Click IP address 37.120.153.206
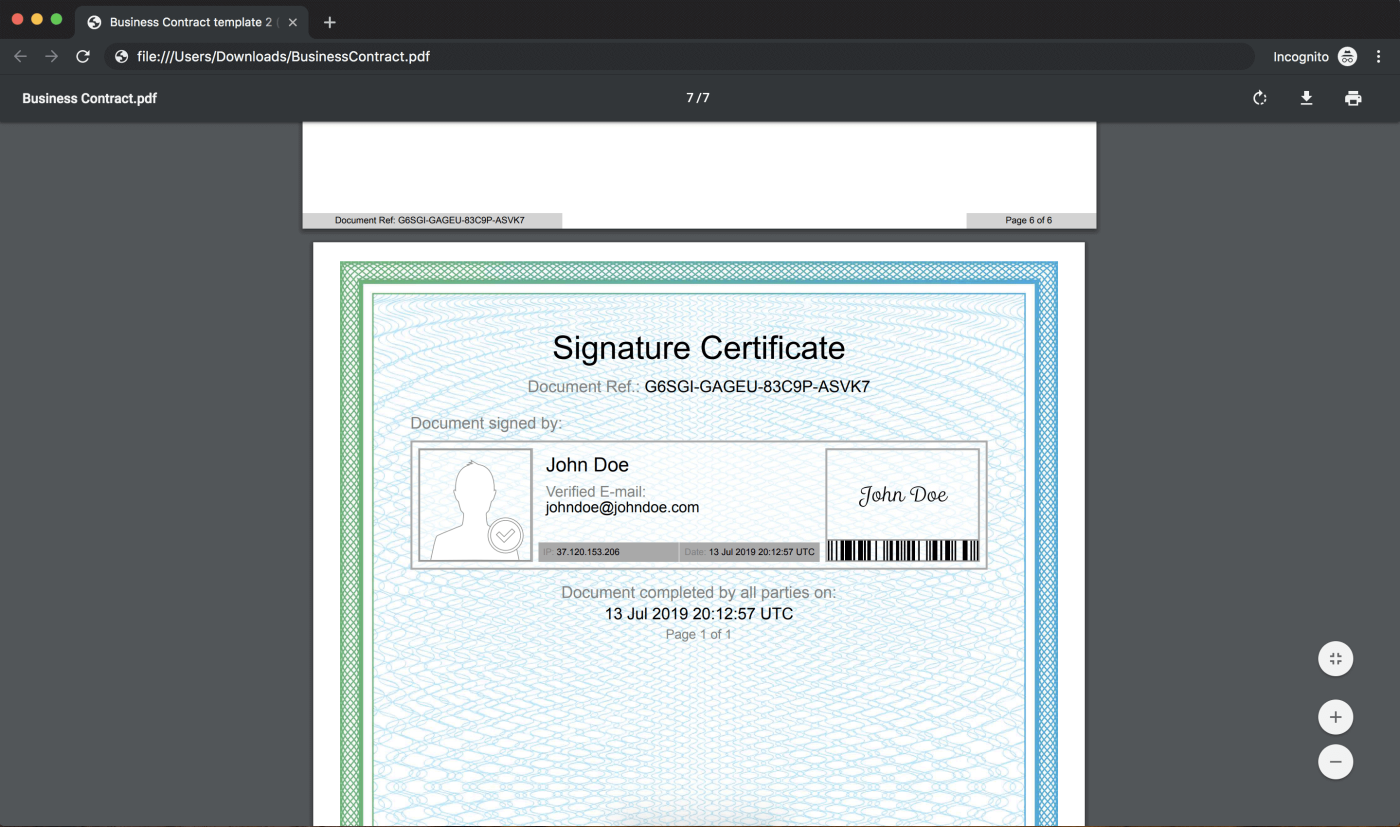 click(588, 552)
